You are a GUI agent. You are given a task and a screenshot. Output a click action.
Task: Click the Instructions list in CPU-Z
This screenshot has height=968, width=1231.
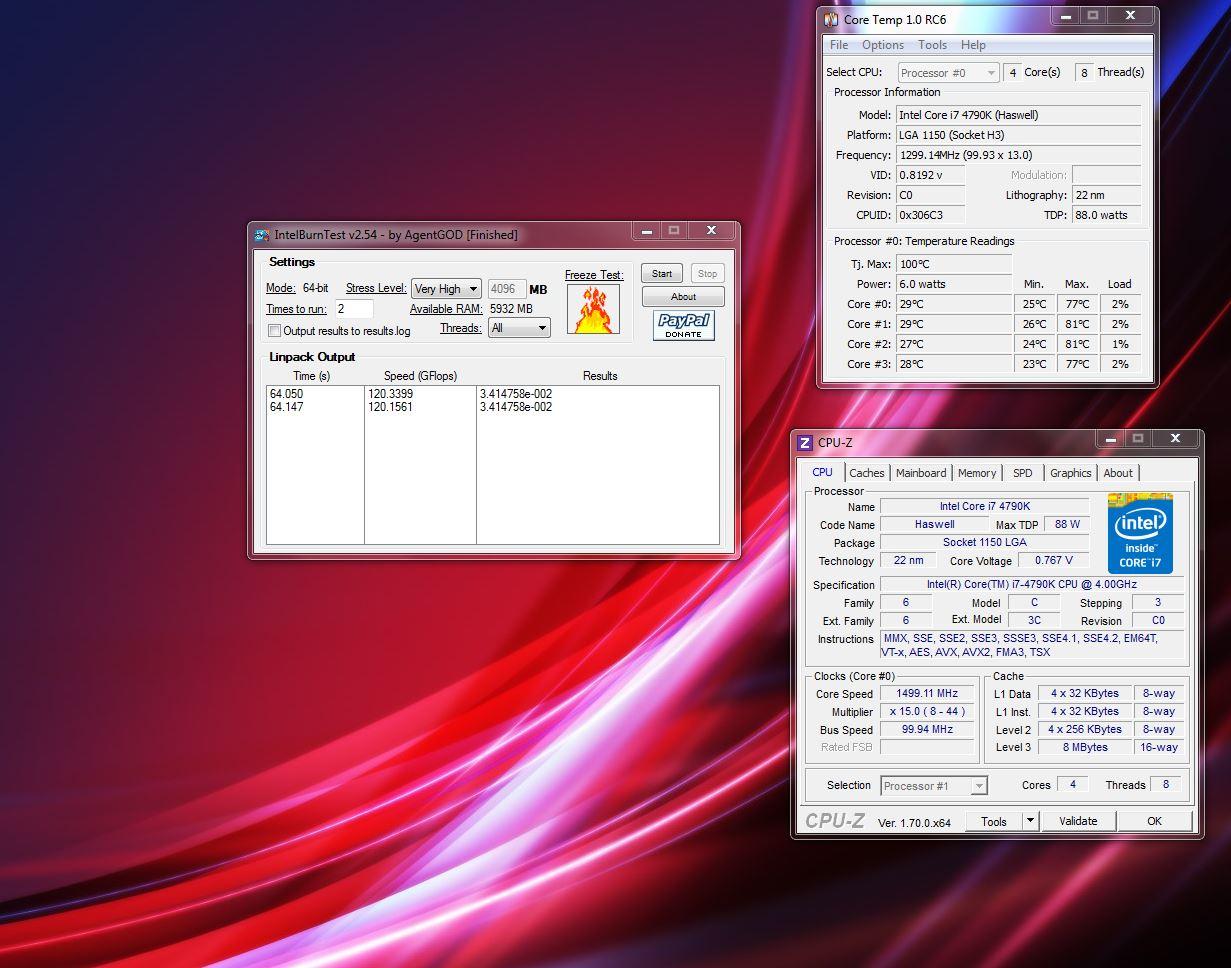pyautogui.click(x=1031, y=645)
